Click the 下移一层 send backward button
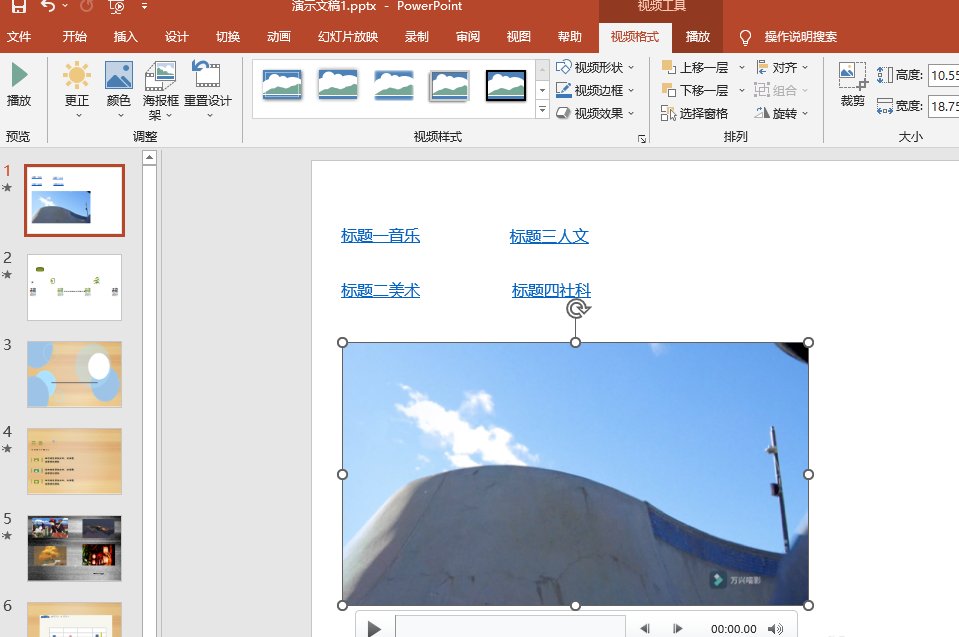The image size is (959, 637). (695, 90)
